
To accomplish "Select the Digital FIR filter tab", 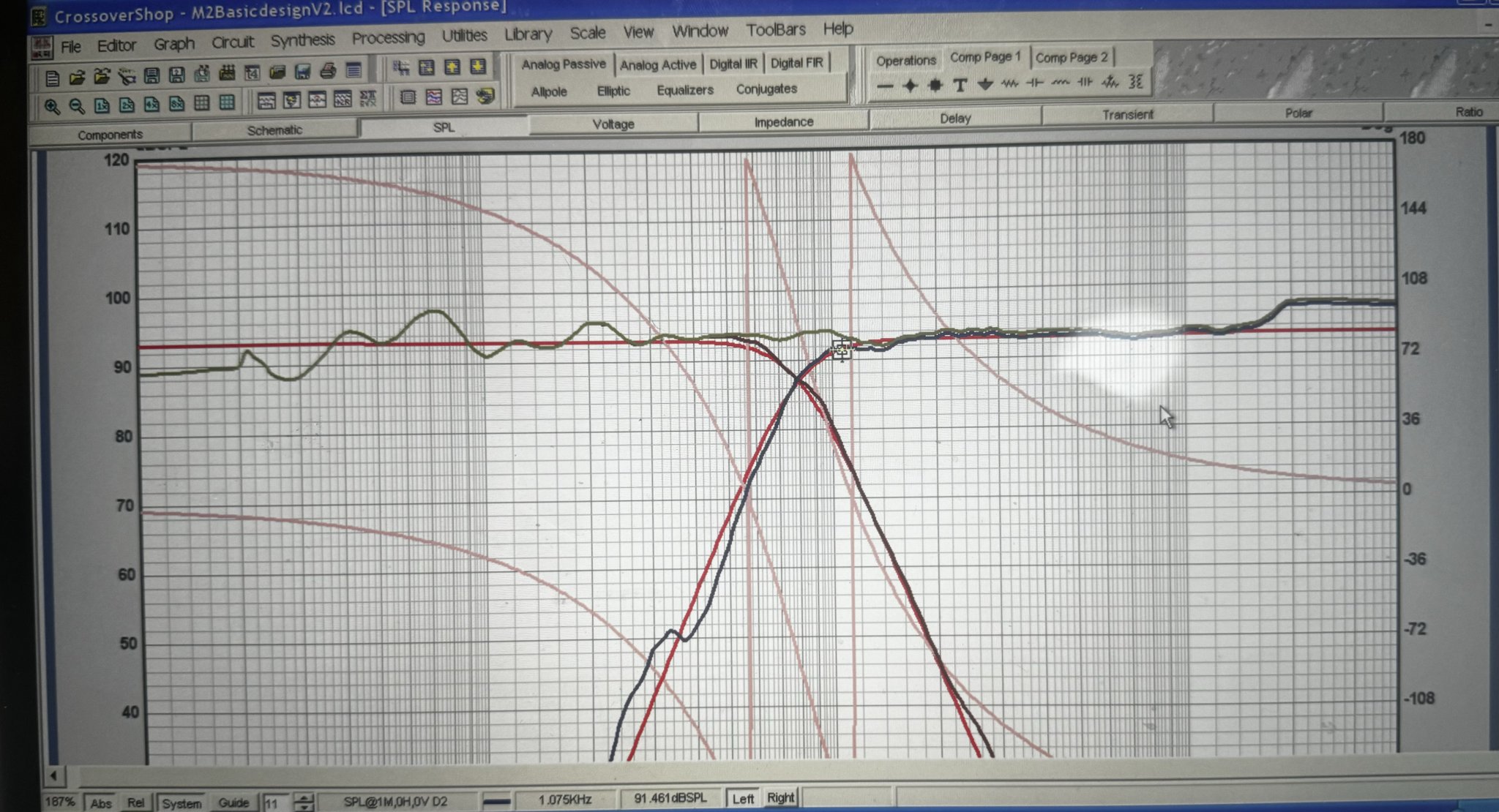I will coord(796,63).
